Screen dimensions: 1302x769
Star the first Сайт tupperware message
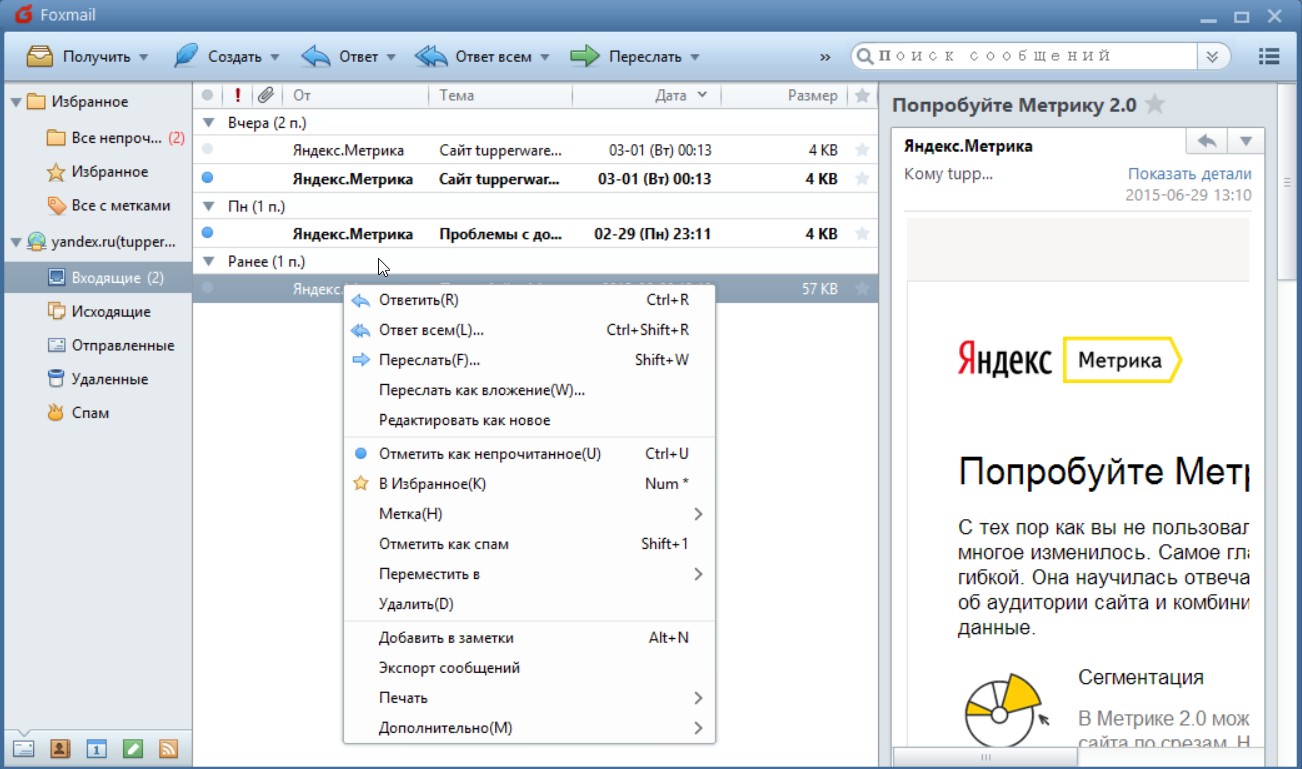[x=862, y=150]
